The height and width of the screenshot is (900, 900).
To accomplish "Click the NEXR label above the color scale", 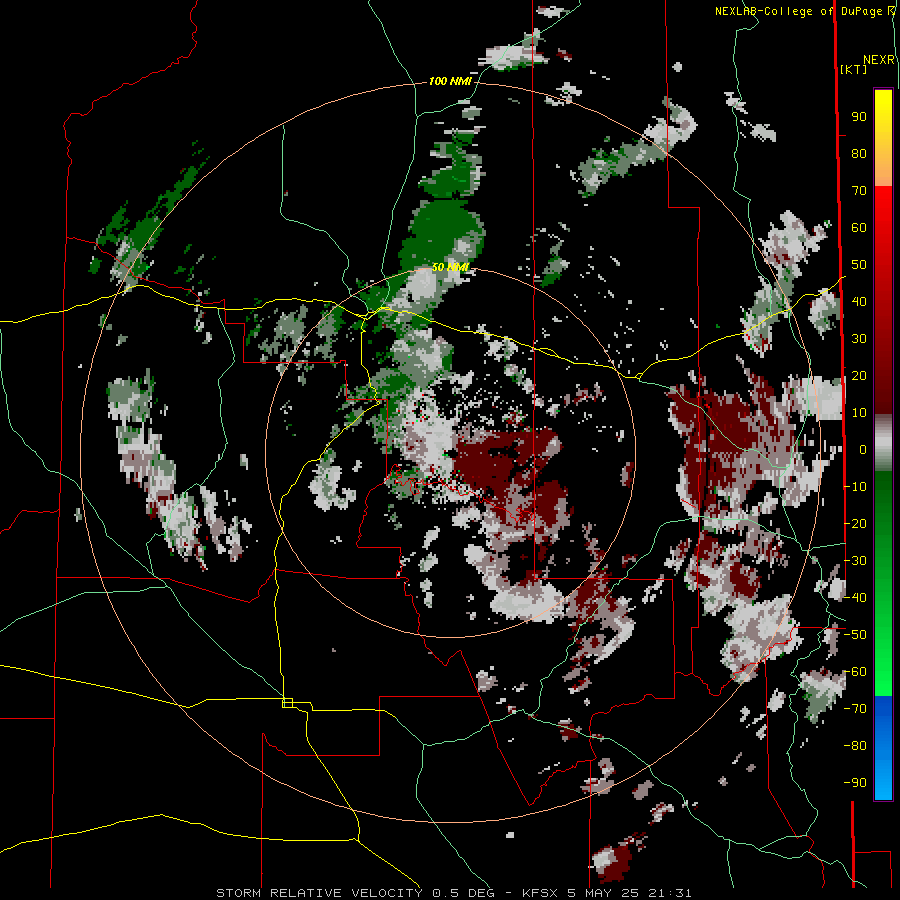I will point(879,60).
